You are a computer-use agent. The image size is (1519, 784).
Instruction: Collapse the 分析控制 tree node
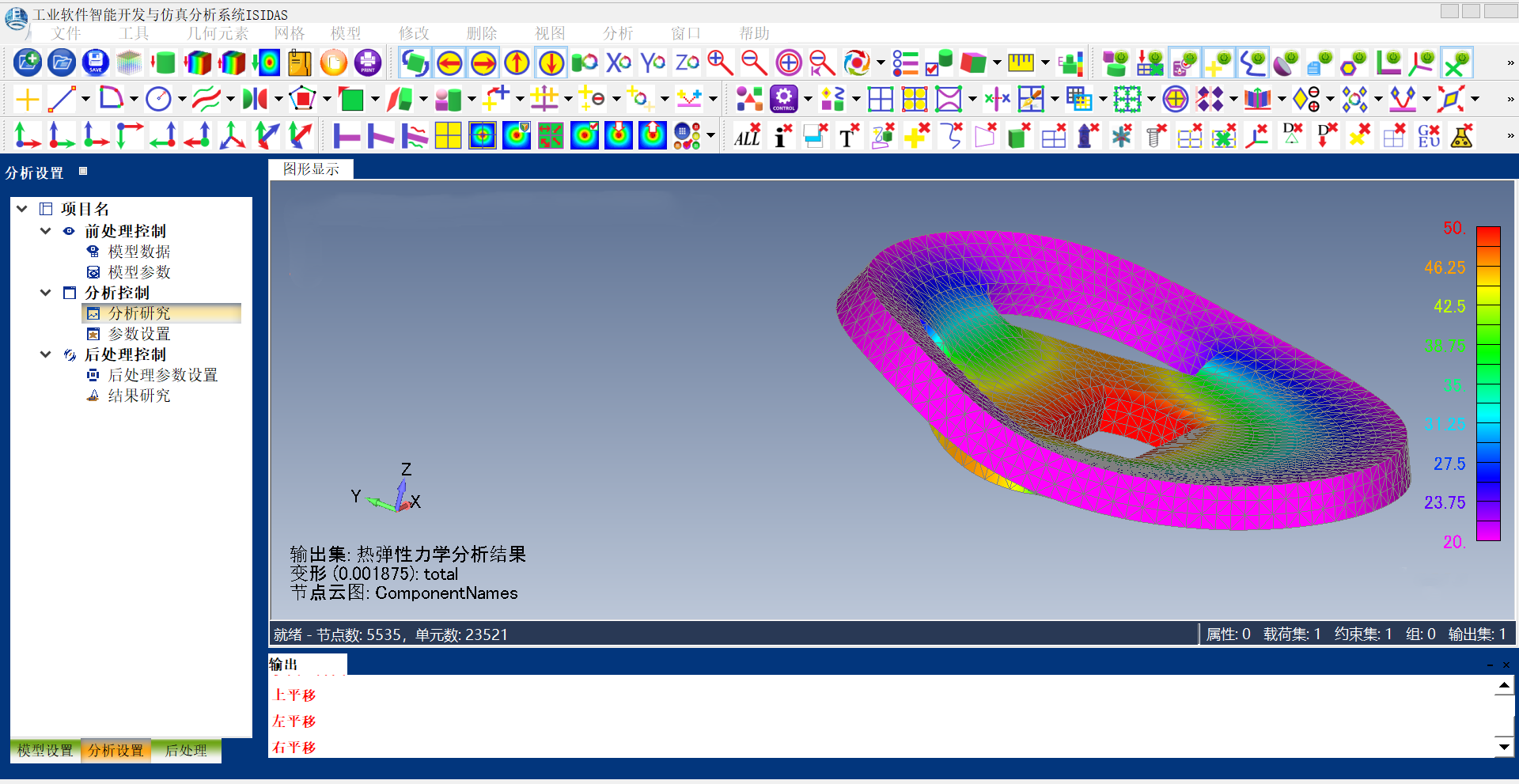pyautogui.click(x=45, y=293)
